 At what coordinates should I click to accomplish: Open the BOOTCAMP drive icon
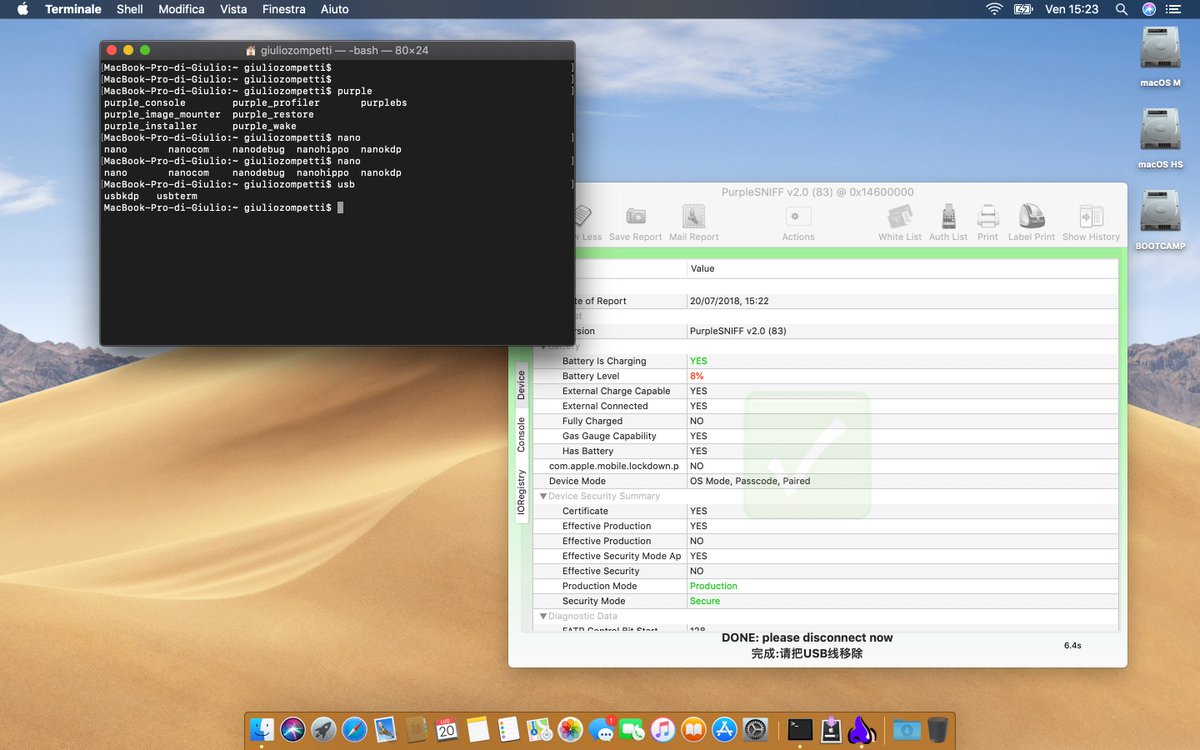(1160, 212)
